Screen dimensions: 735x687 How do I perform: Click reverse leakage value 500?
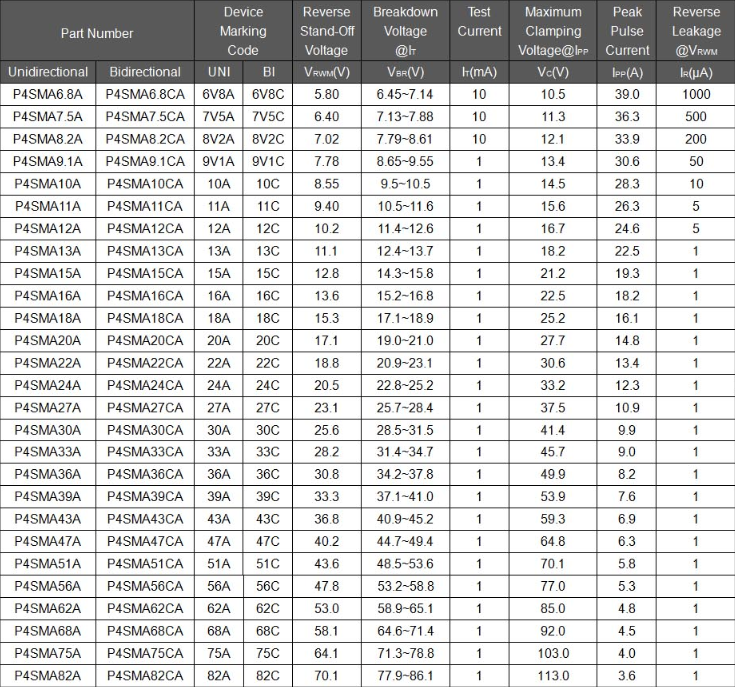[696, 117]
